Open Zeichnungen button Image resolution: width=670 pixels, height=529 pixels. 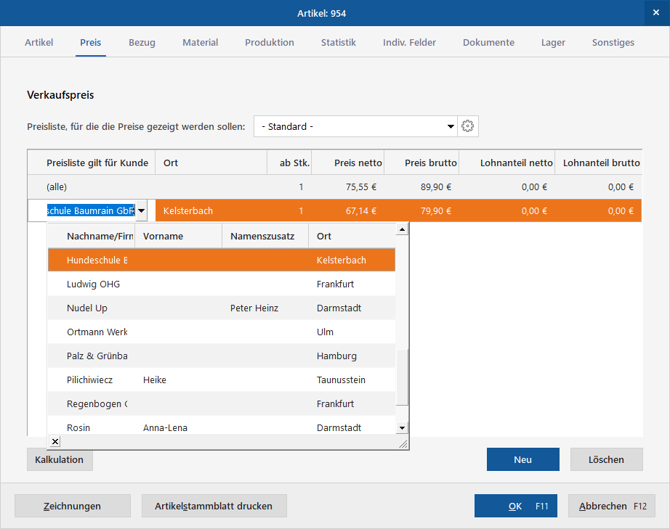point(72,506)
